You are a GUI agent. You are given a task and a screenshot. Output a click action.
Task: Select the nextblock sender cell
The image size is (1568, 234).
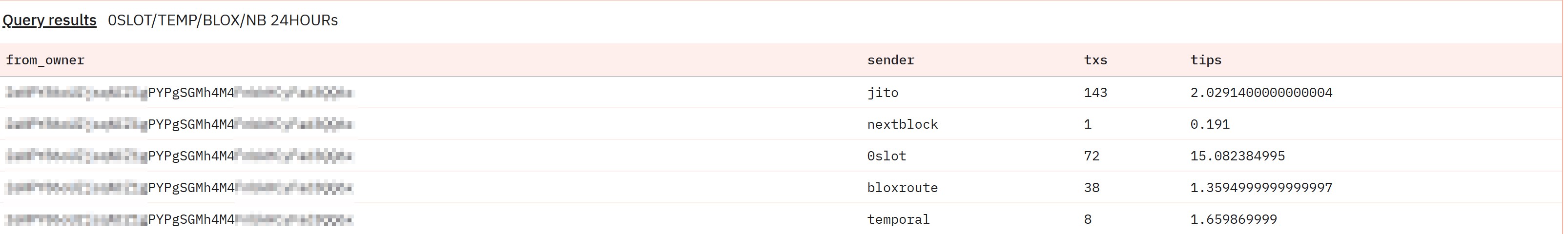(902, 124)
